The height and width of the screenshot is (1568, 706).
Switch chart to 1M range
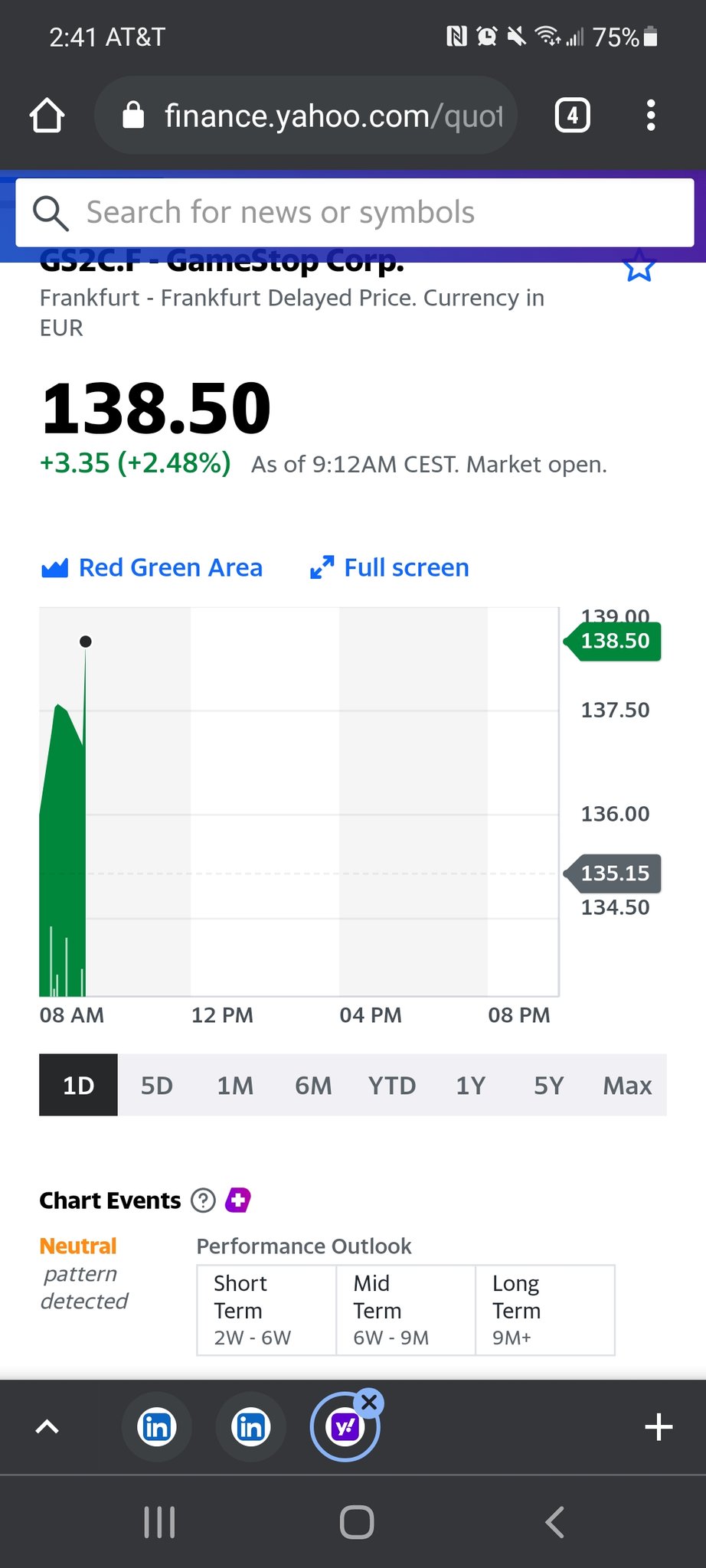pyautogui.click(x=235, y=1085)
